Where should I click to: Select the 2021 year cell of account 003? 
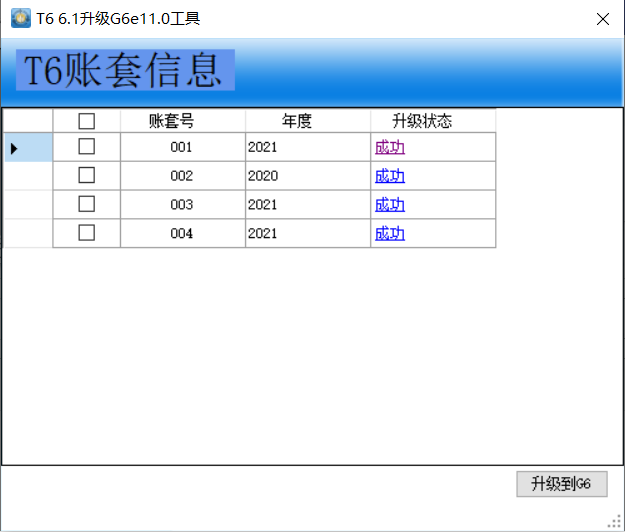tap(308, 204)
